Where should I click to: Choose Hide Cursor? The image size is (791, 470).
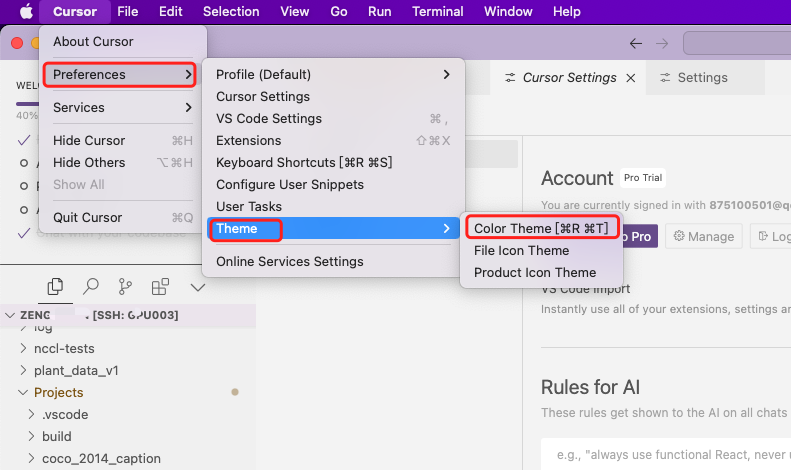tap(123, 140)
